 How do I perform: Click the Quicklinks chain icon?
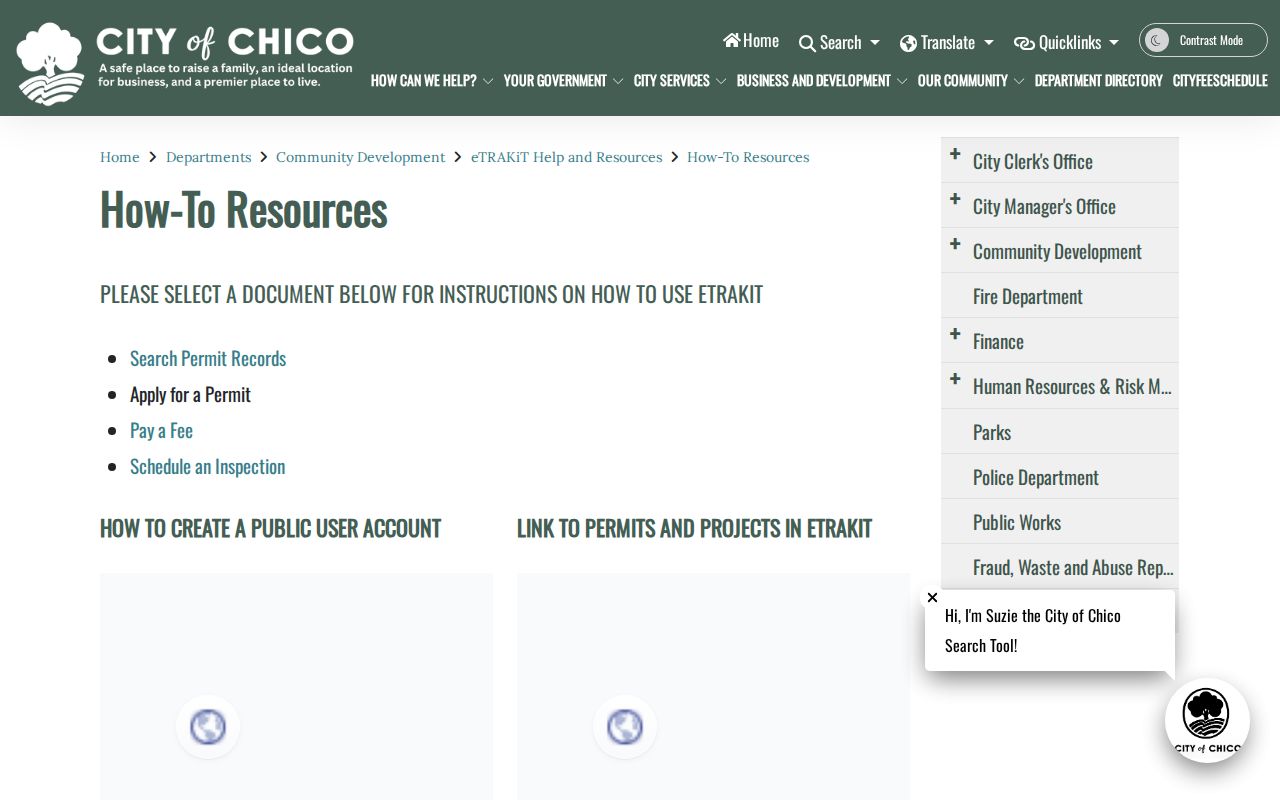tap(1024, 43)
